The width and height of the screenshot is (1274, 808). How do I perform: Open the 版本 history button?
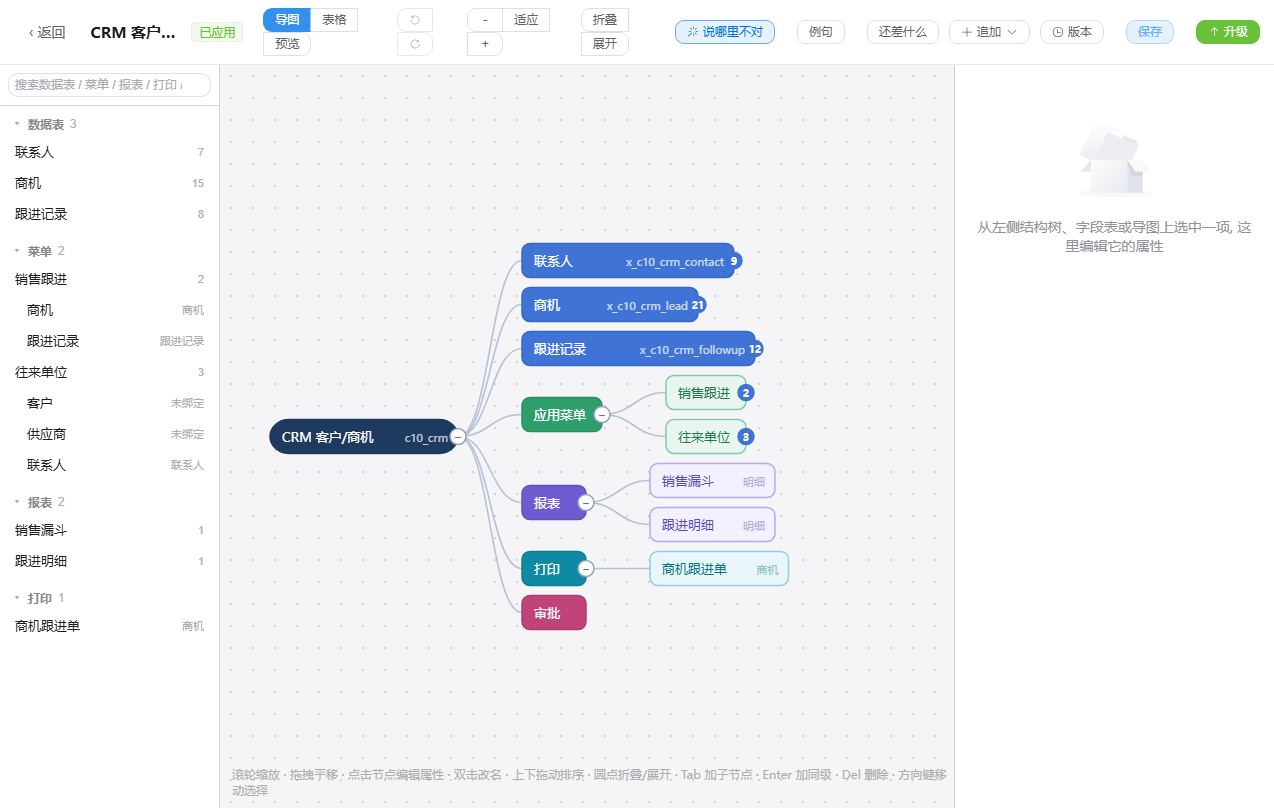[1072, 32]
